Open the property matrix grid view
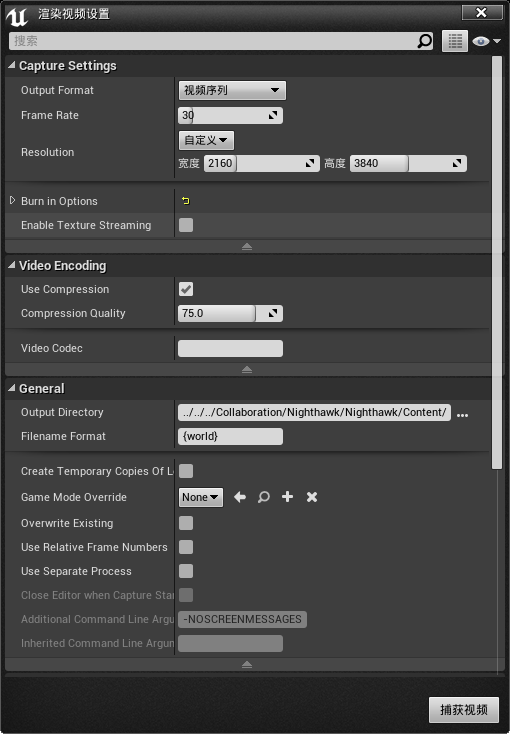The height and width of the screenshot is (734, 510). point(455,41)
